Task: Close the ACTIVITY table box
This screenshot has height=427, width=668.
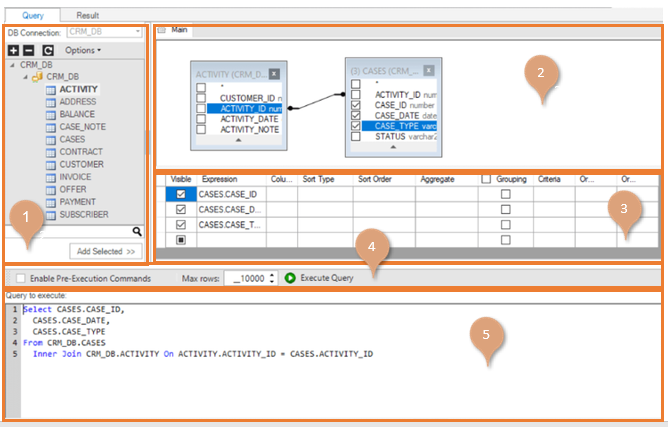Action: tap(274, 73)
